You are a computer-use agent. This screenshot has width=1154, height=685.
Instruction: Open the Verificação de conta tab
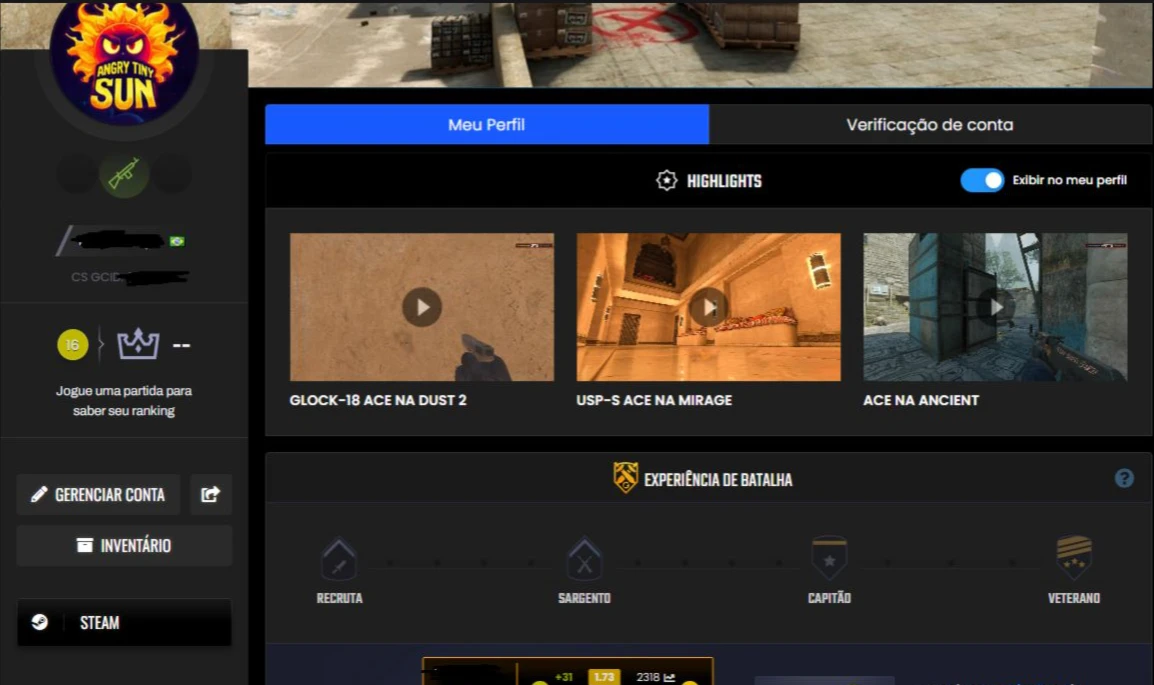click(x=930, y=125)
